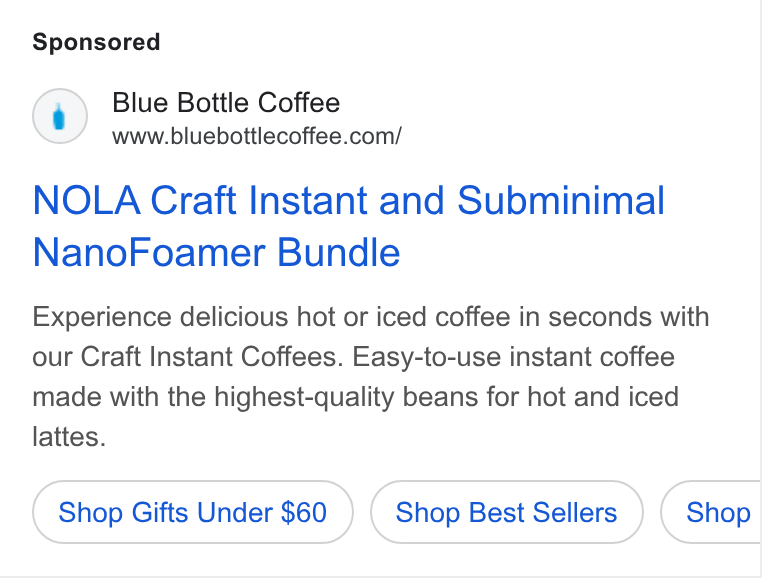Click the ad description starting with Experience
This screenshot has height=578, width=762.
(371, 377)
